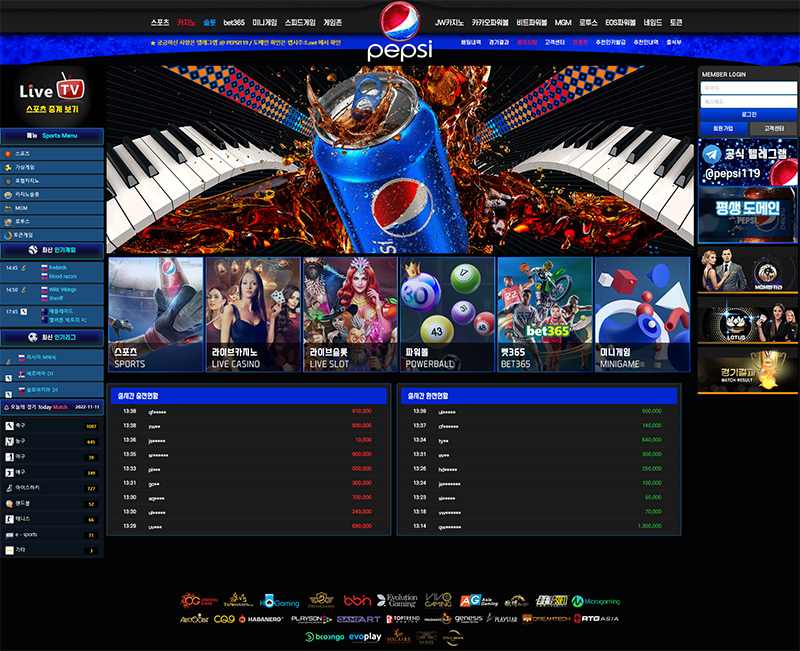Click the Asia Gaming AG logo
This screenshot has height=651, width=800.
pyautogui.click(x=479, y=601)
